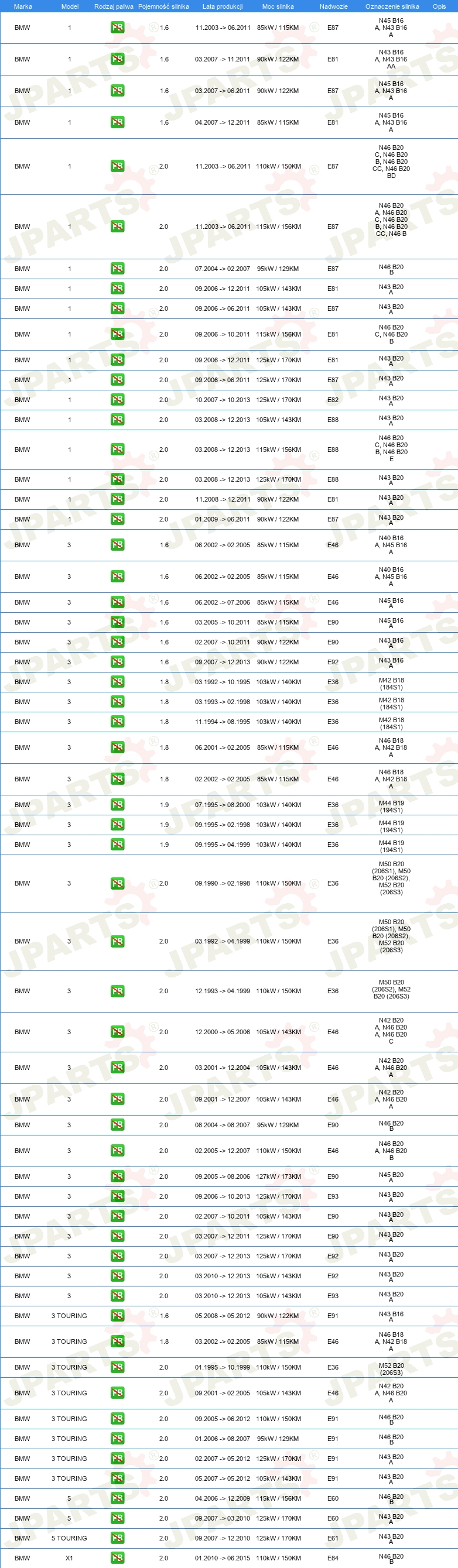Click the 01.2010 -> 06.2015 production years cell
Image resolution: width=458 pixels, height=1568 pixels.
223,1558
